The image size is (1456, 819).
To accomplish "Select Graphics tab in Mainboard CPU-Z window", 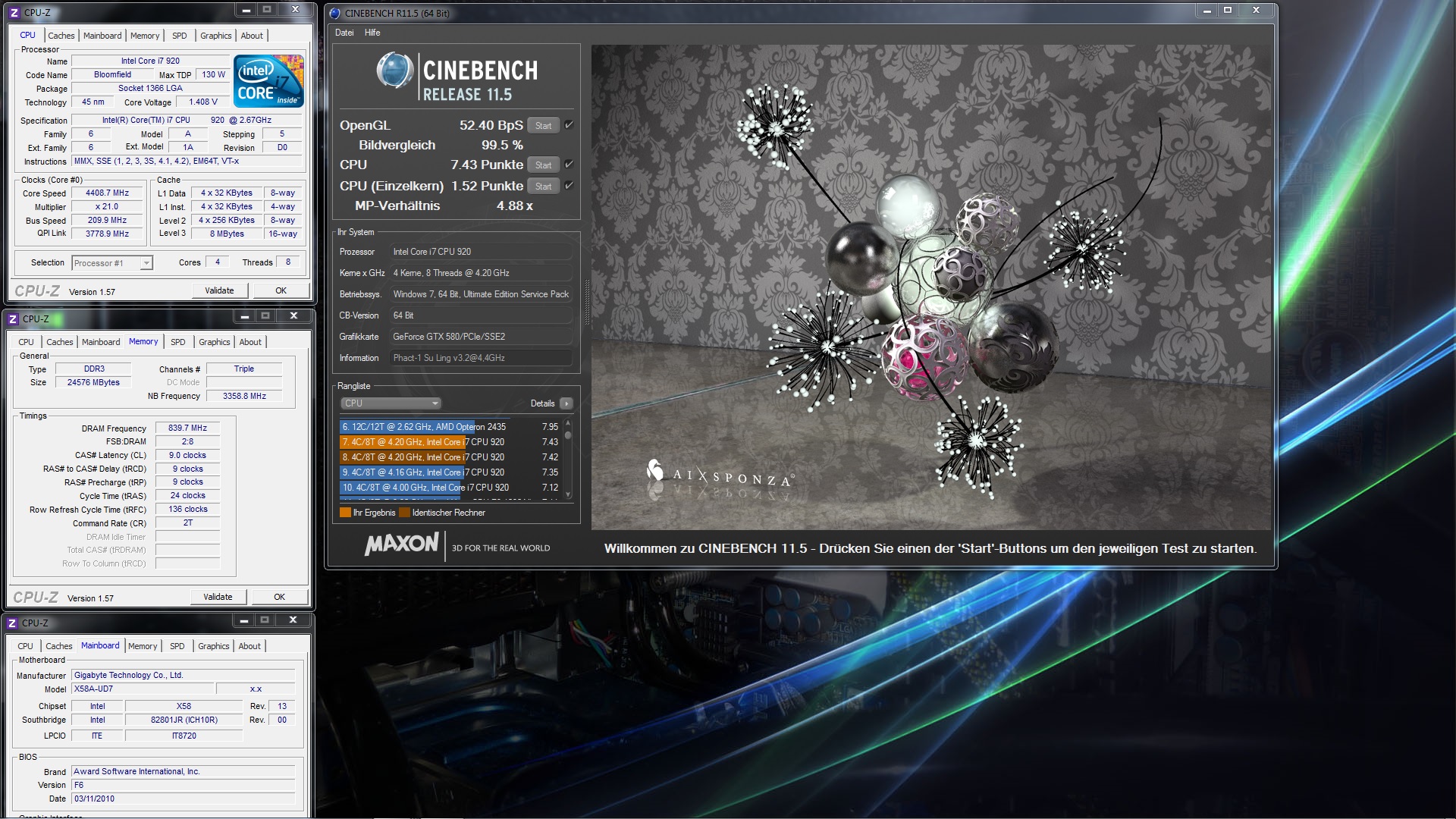I will tap(214, 646).
